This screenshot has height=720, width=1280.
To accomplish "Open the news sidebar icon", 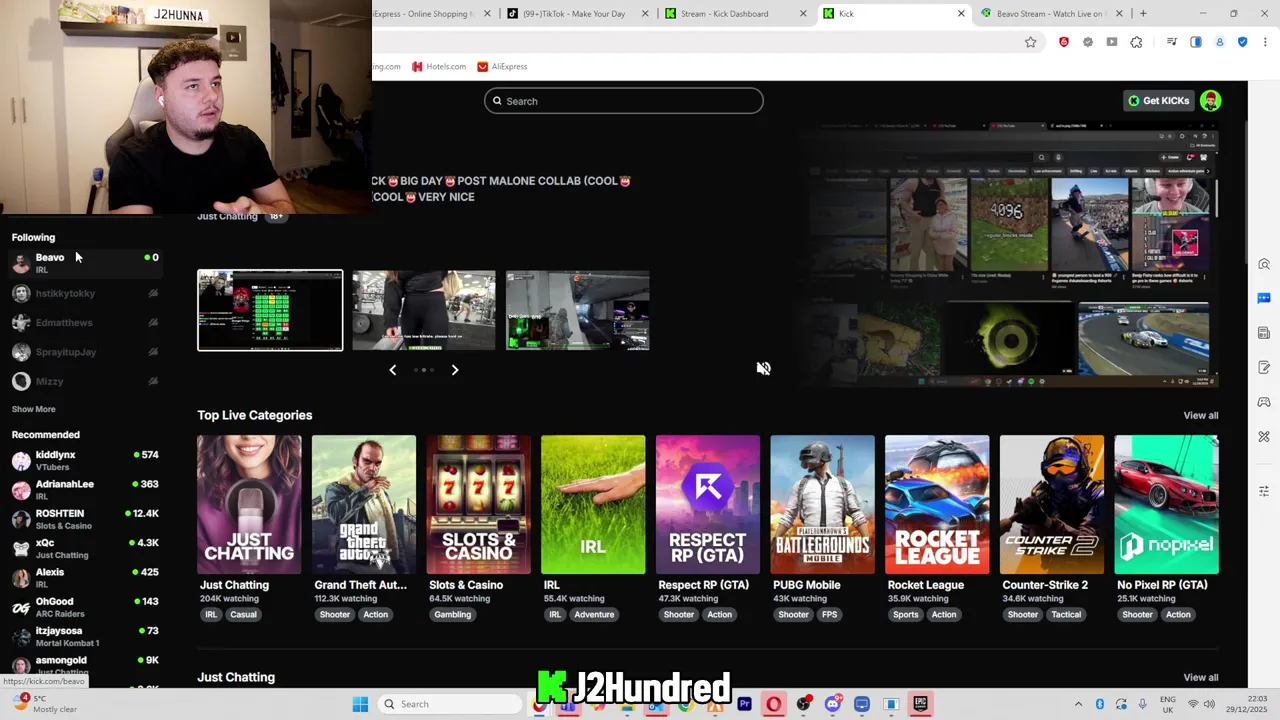I will (1264, 333).
